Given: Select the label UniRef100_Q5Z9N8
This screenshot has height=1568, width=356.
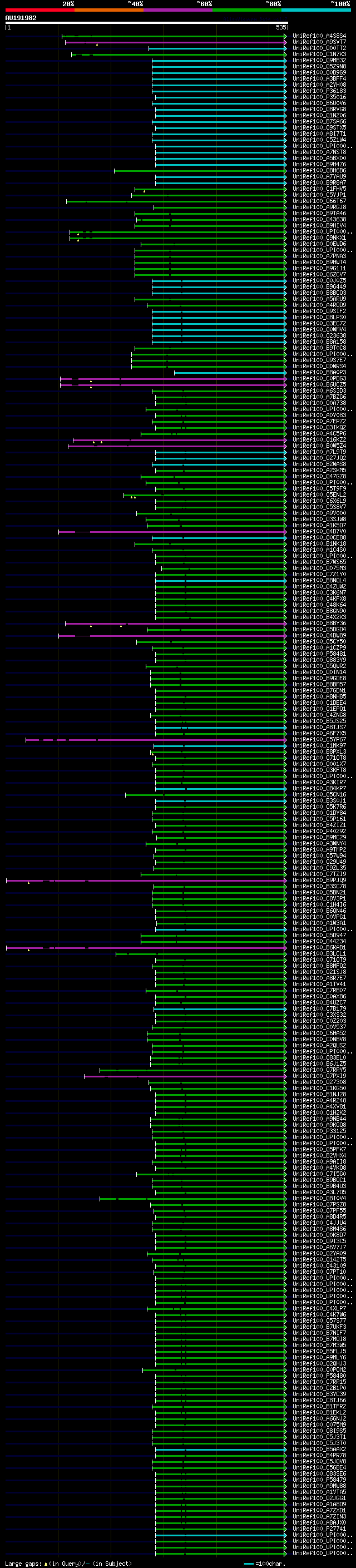Looking at the screenshot, I should click(319, 66).
